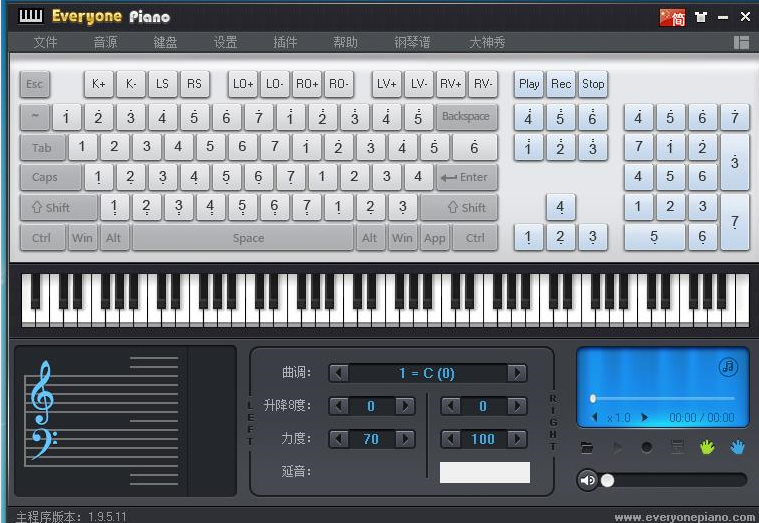Viewport: 759px width, 523px height.
Task: Open the sheet list icon next to record
Action: pos(677,447)
